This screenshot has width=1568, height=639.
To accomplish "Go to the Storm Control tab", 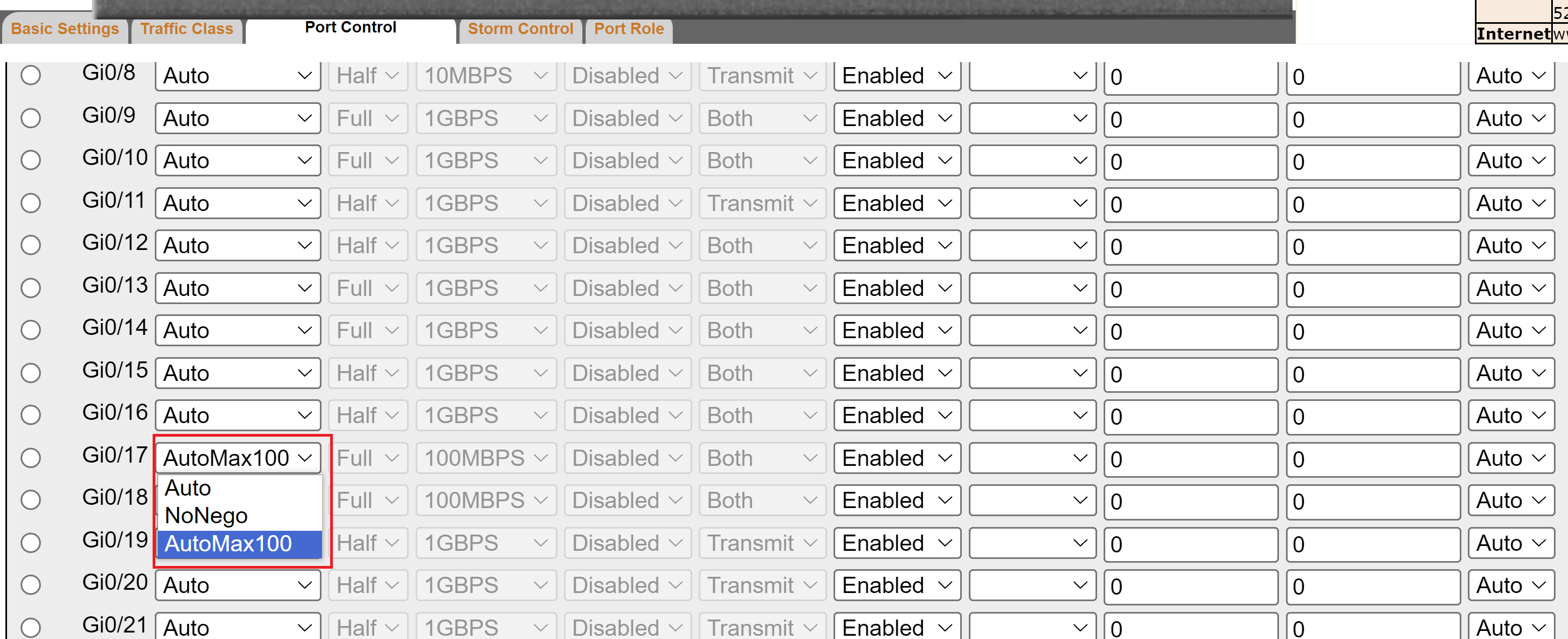I will 520,29.
